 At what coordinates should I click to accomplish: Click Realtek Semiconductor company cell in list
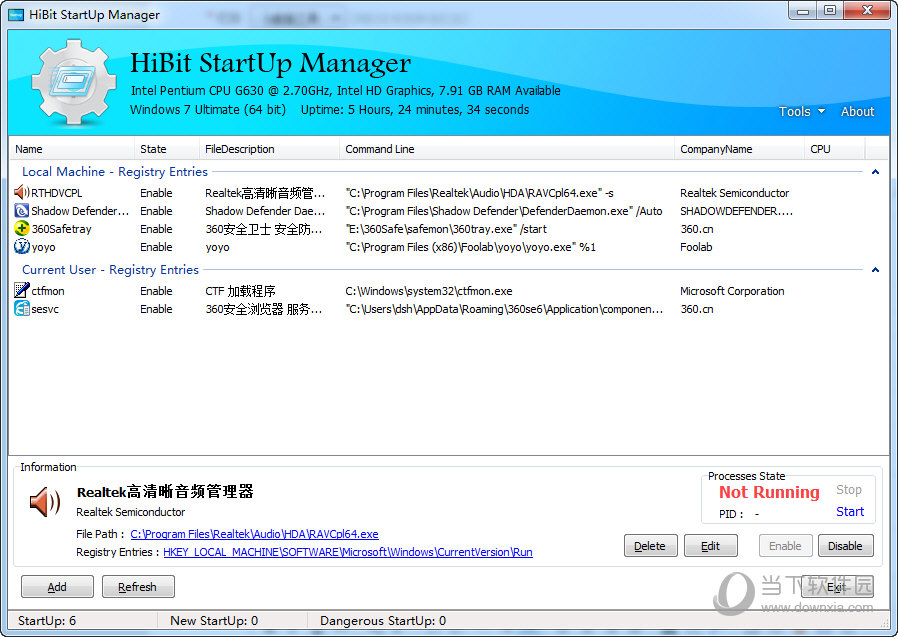734,193
